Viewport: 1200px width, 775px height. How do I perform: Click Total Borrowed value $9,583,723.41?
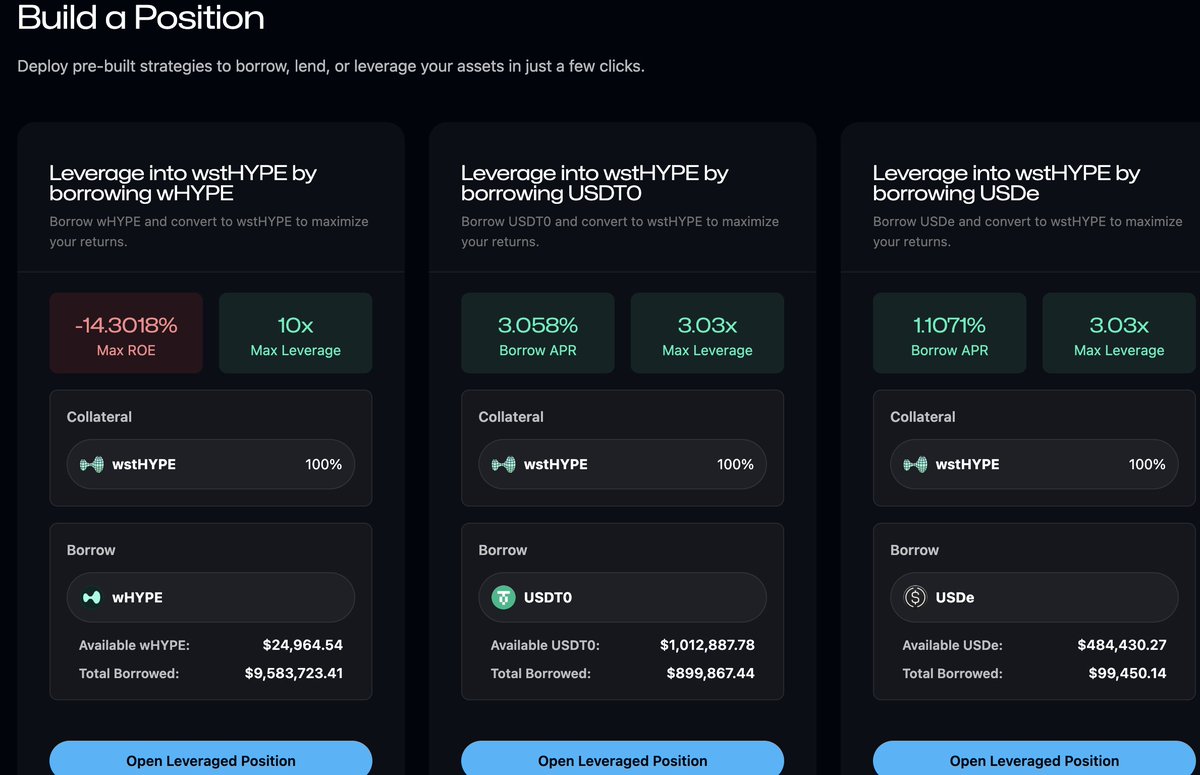coord(294,673)
